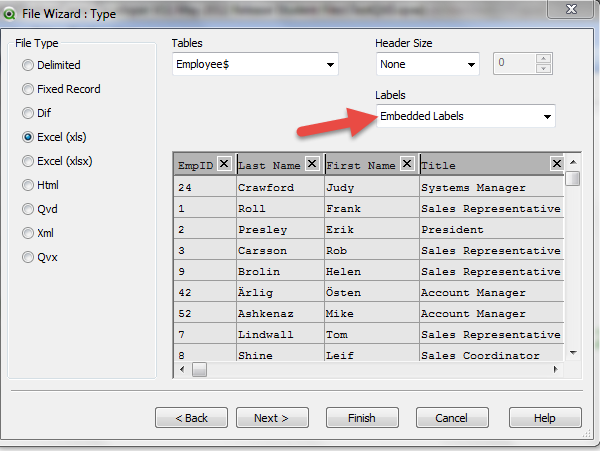Click the Sales Coordinator cell
This screenshot has height=451, width=600.
coord(492,353)
